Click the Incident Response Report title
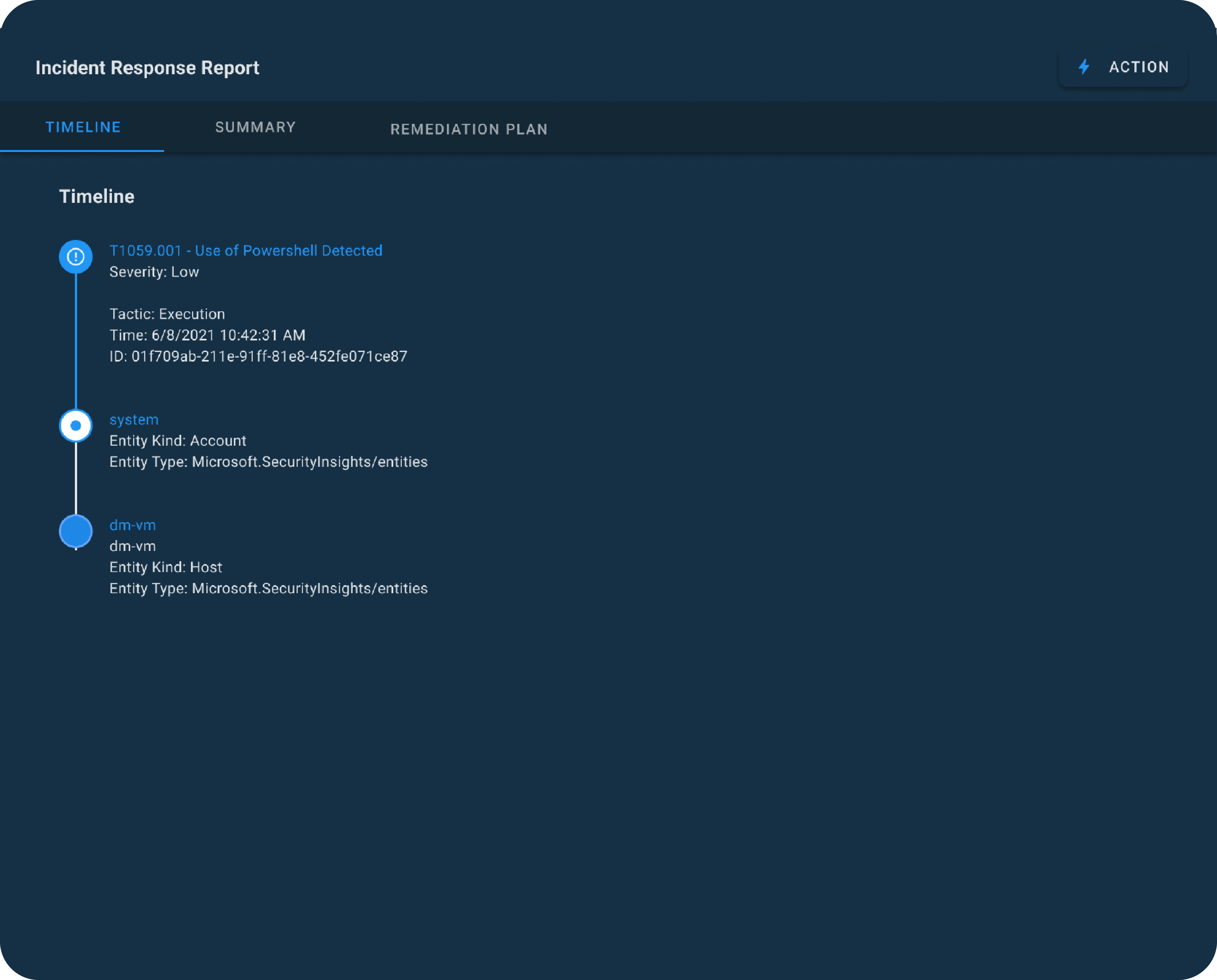Image resolution: width=1217 pixels, height=980 pixels. click(x=147, y=68)
